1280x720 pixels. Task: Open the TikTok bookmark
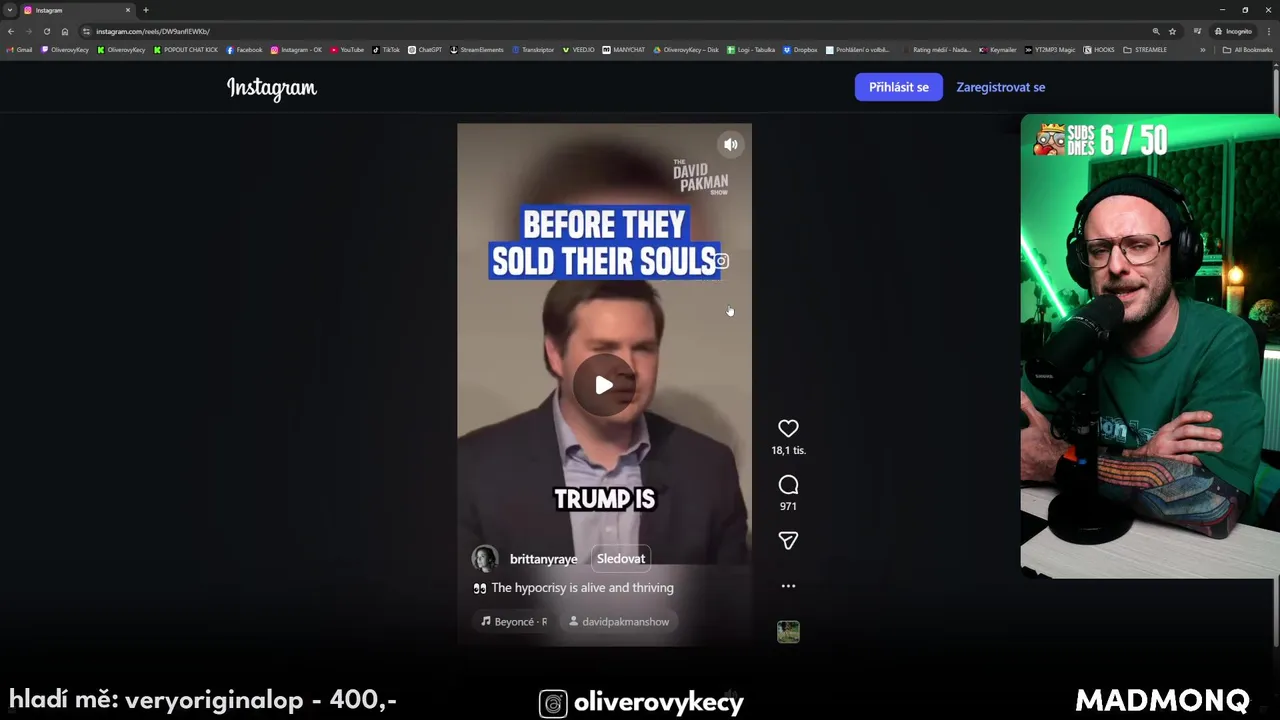point(386,49)
